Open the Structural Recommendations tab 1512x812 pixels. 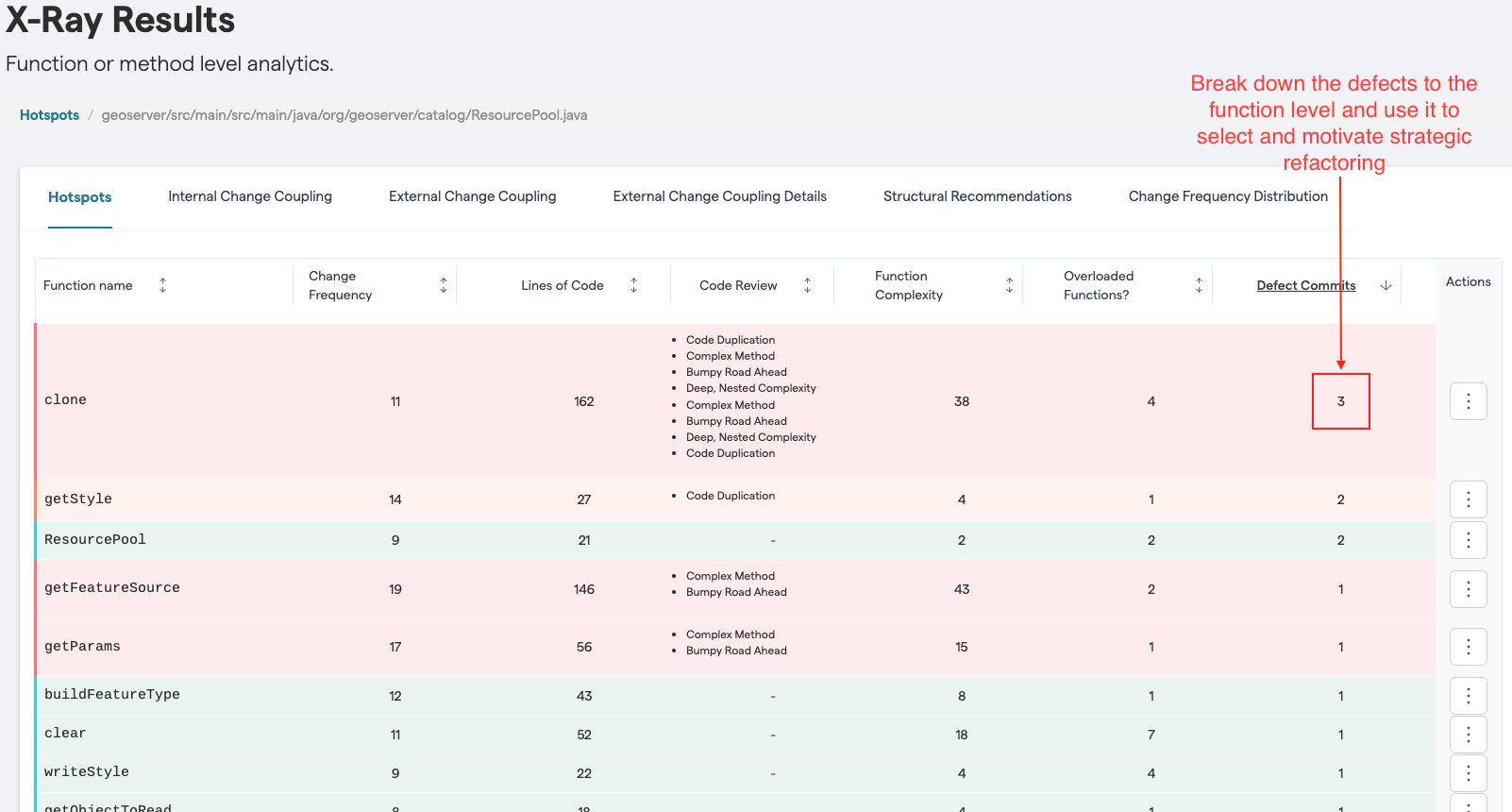977,196
